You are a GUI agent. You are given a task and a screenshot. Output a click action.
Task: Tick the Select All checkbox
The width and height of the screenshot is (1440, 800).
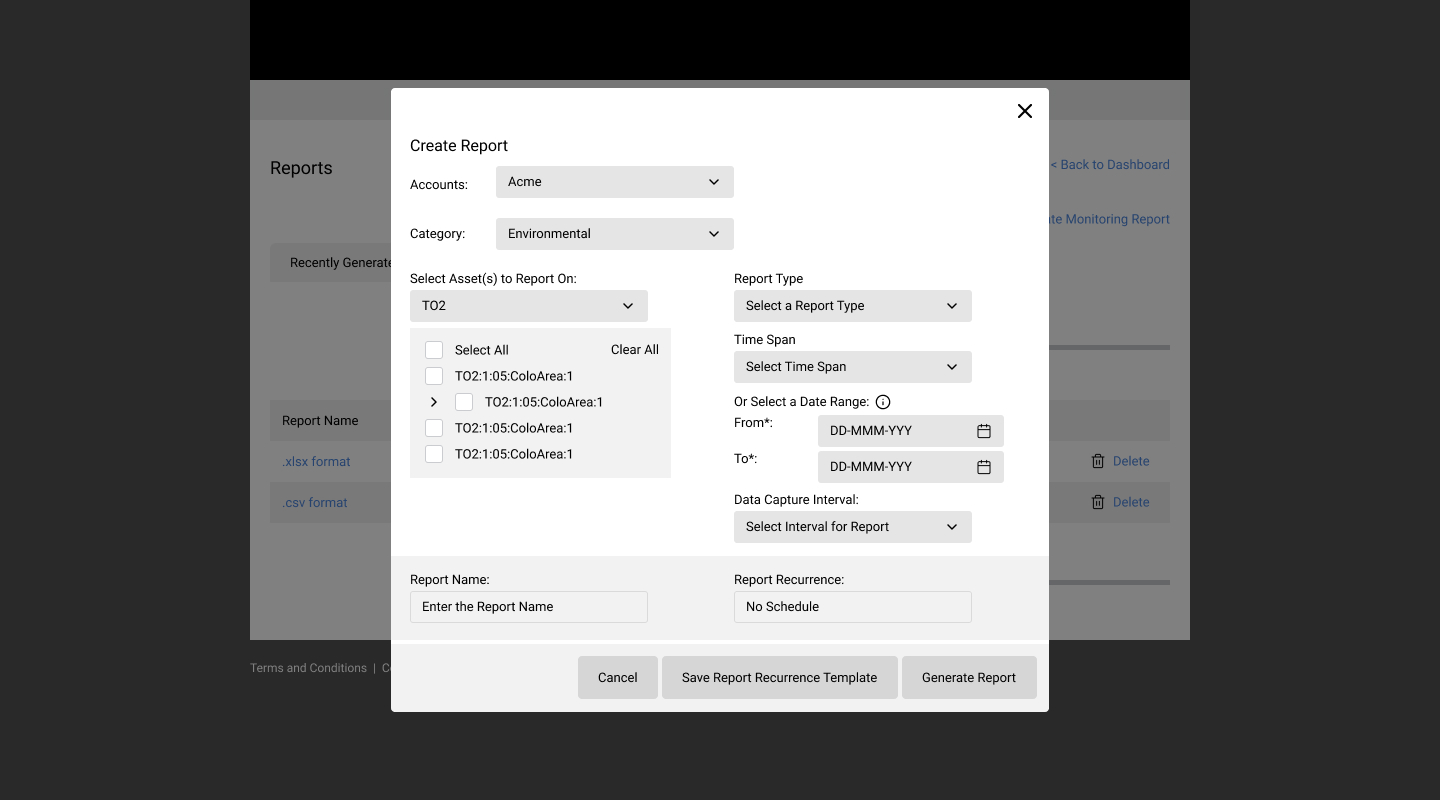point(434,350)
